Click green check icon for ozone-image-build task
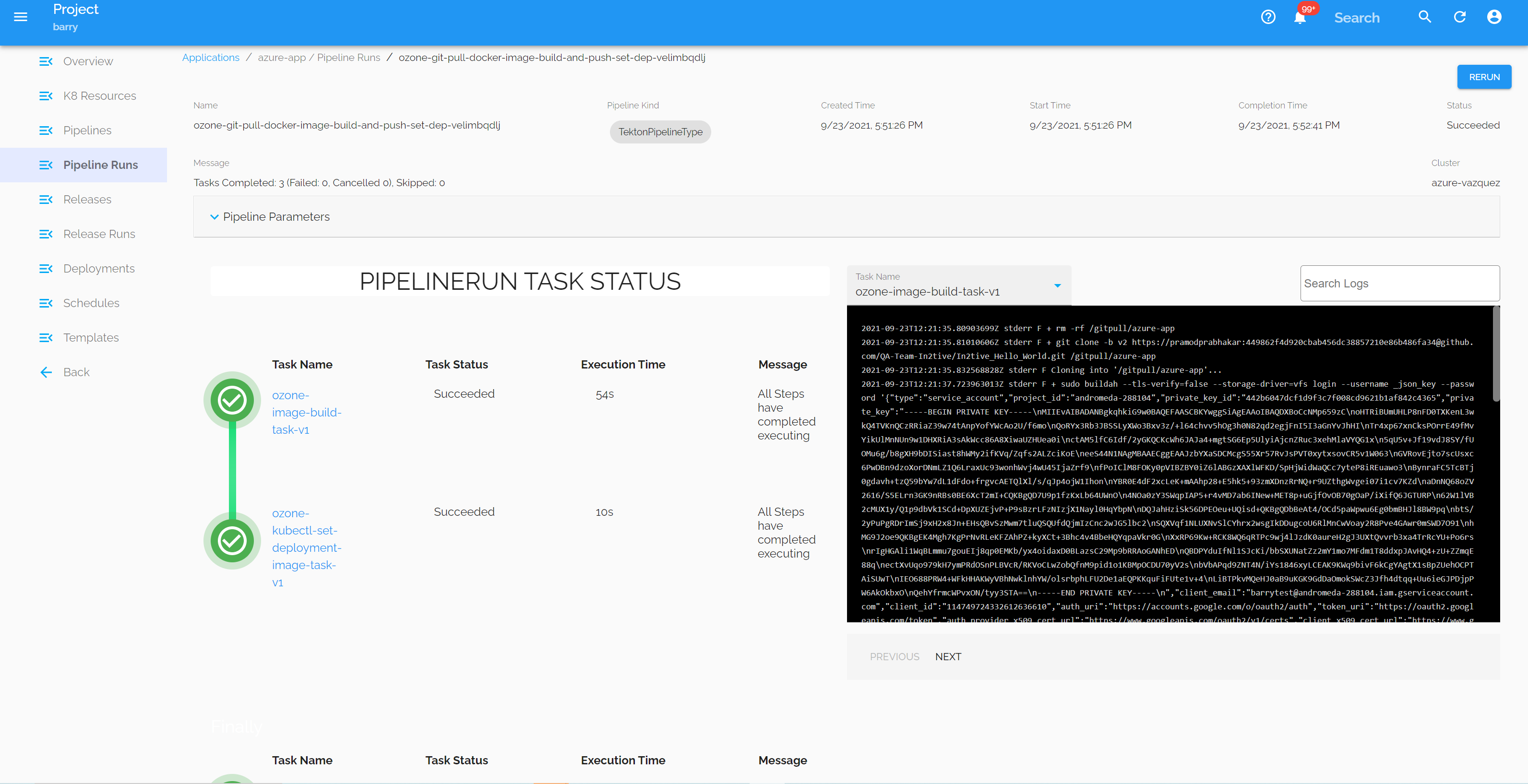 point(232,400)
